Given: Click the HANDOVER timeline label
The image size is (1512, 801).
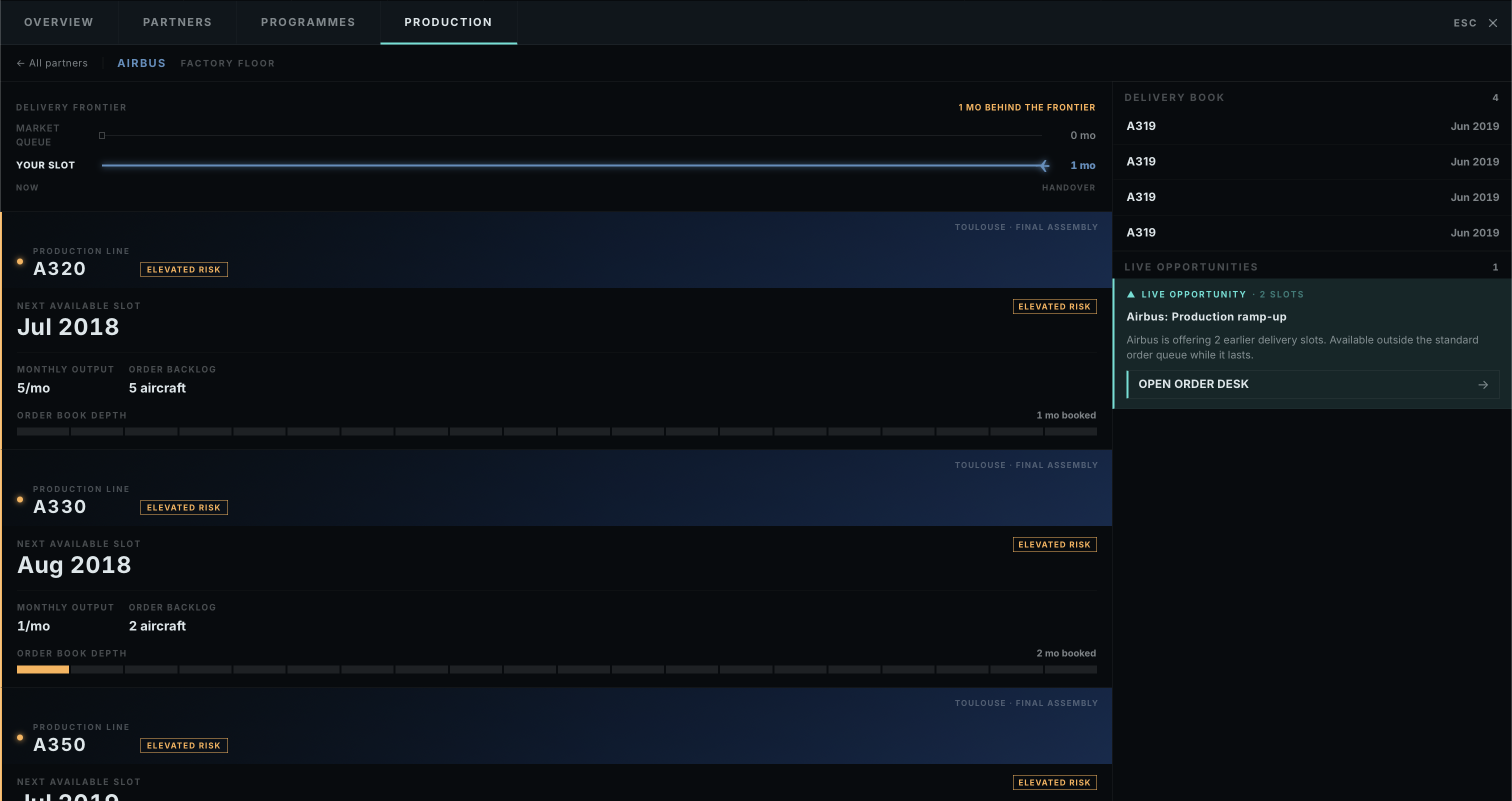Looking at the screenshot, I should [x=1068, y=188].
